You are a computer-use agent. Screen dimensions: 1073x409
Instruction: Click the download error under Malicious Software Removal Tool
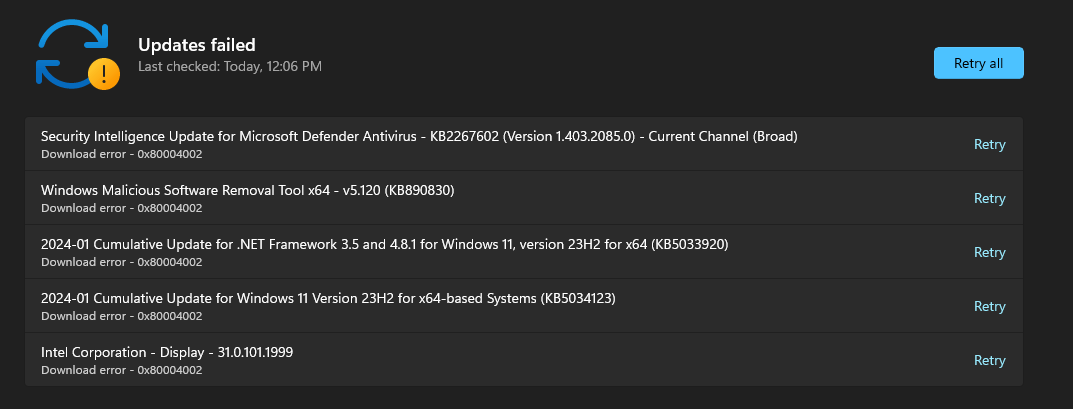point(121,208)
